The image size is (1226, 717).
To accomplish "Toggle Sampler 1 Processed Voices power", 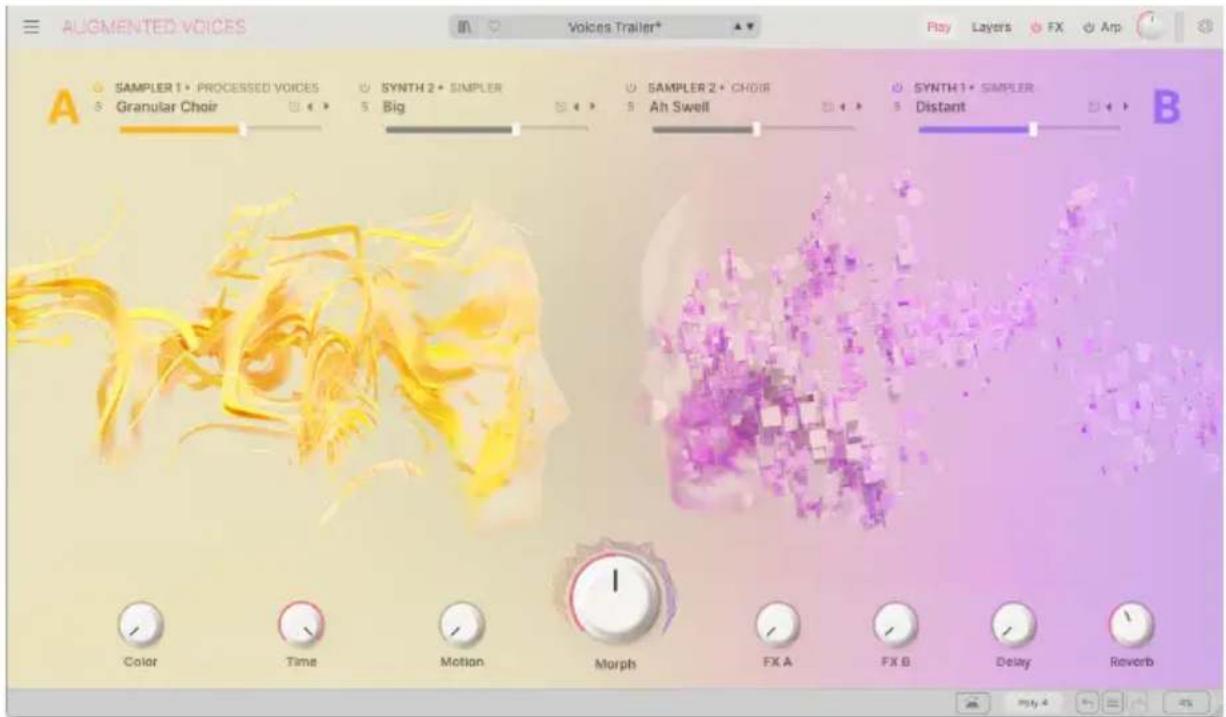I will [x=99, y=88].
